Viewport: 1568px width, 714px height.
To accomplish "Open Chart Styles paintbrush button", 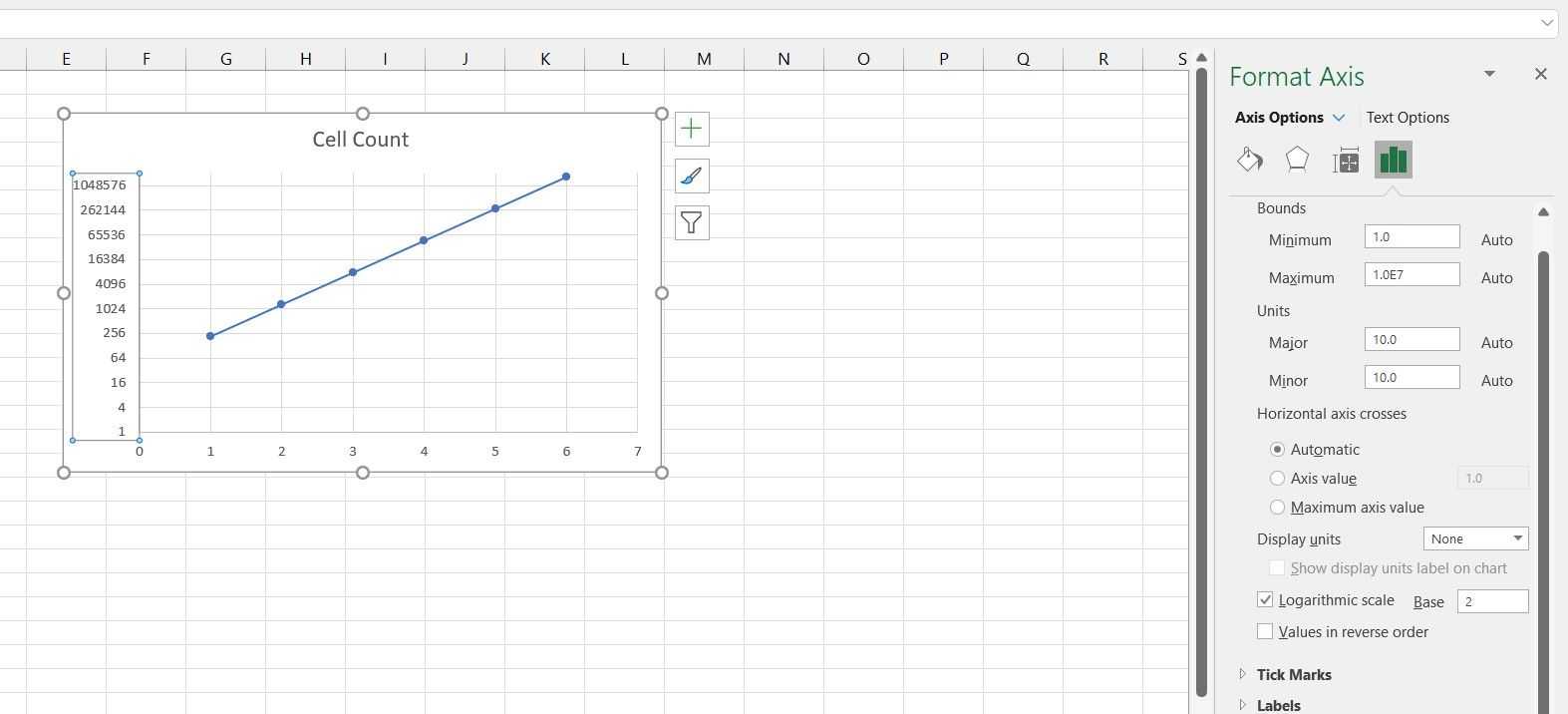I will point(692,177).
